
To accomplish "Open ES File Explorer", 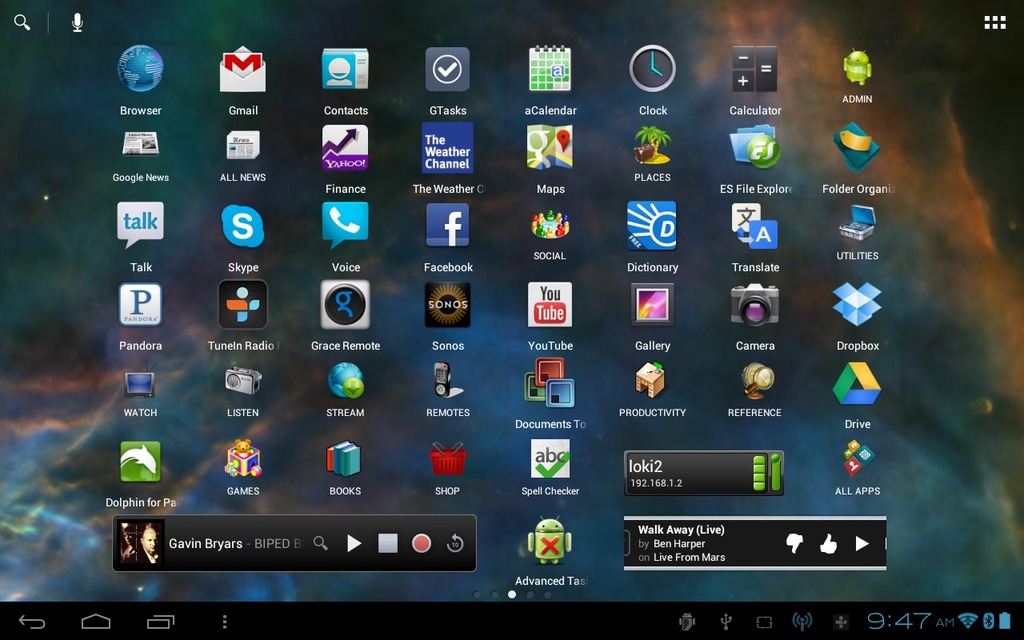I will (755, 148).
